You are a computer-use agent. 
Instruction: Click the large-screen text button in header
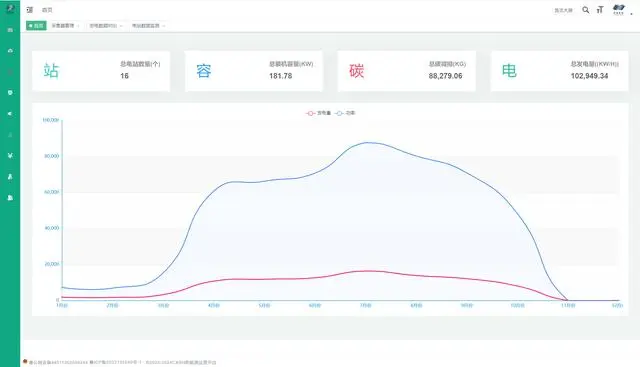563,10
